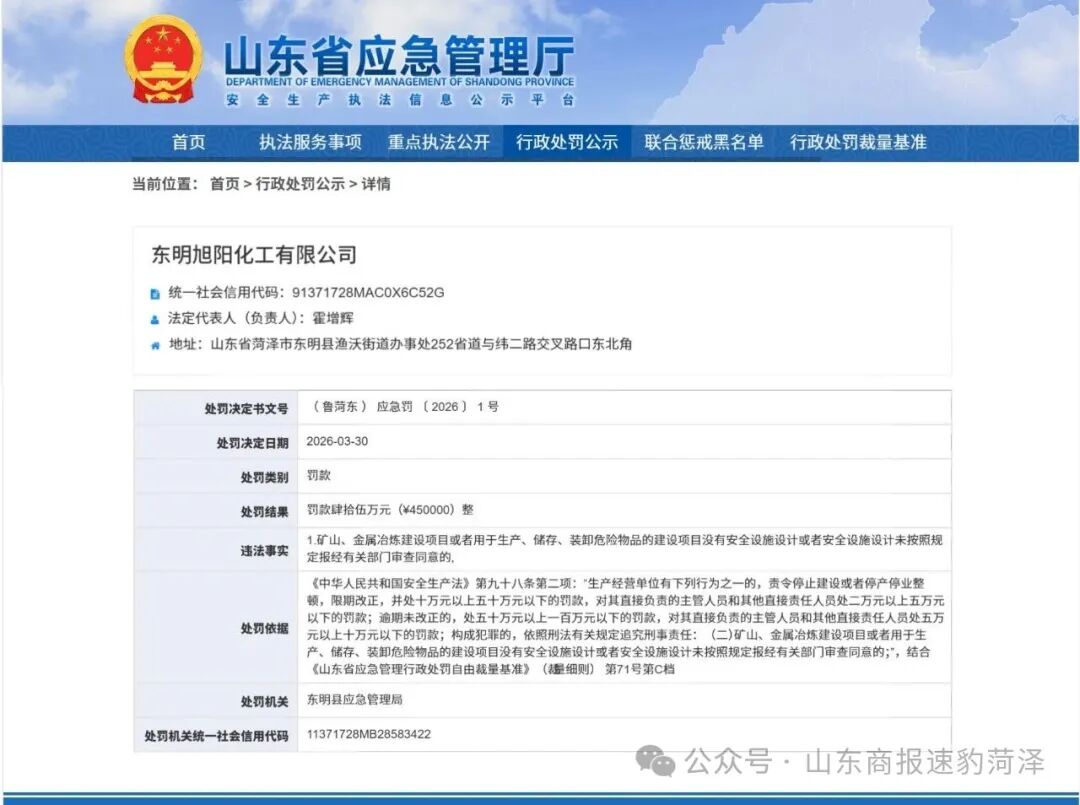Click the penalty category value 罚款
The image size is (1080, 805).
point(319,476)
